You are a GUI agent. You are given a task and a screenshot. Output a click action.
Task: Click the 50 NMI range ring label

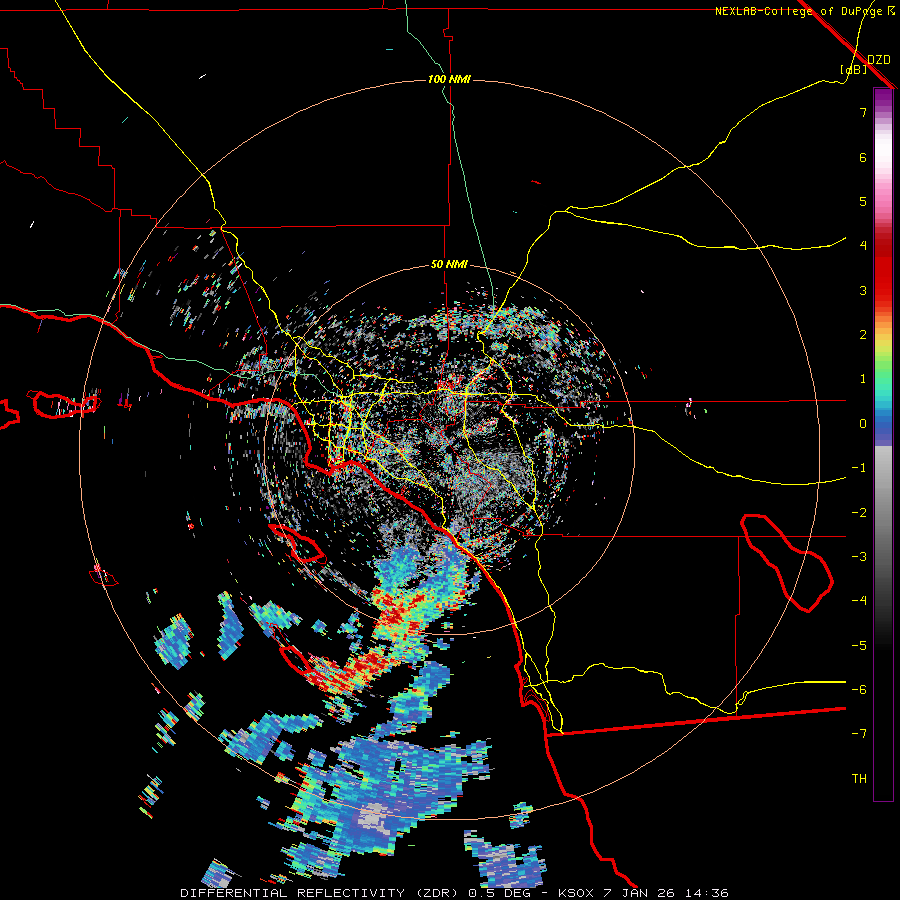coord(449,265)
